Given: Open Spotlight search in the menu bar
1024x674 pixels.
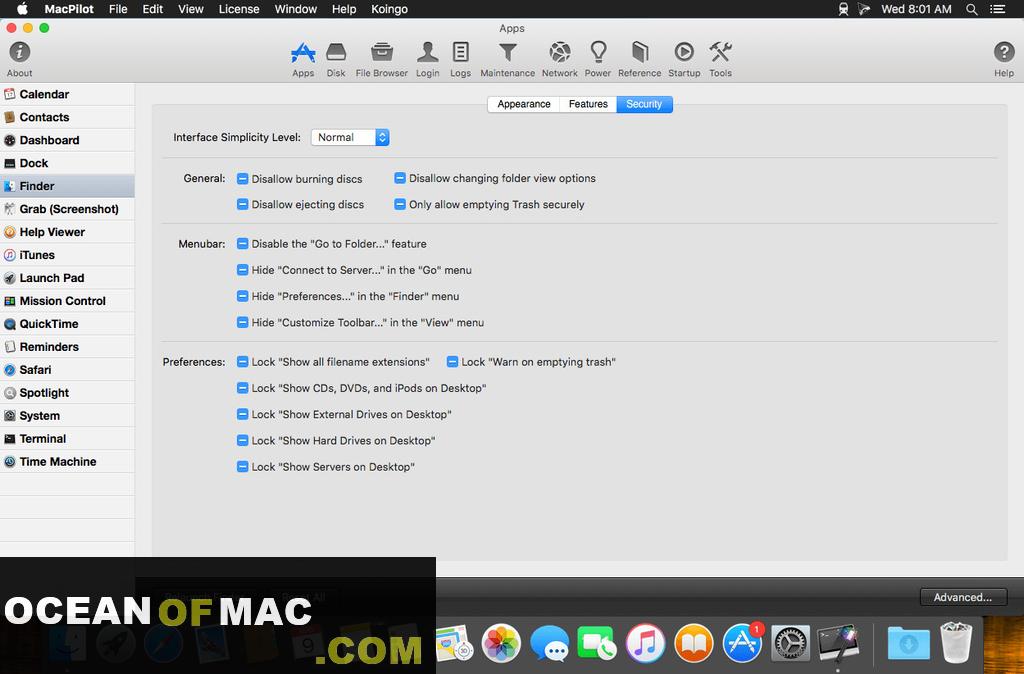Looking at the screenshot, I should point(972,9).
